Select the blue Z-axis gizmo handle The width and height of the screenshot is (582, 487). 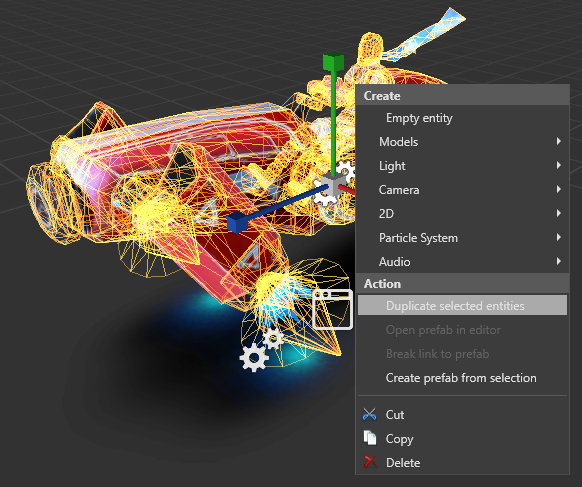(237, 222)
